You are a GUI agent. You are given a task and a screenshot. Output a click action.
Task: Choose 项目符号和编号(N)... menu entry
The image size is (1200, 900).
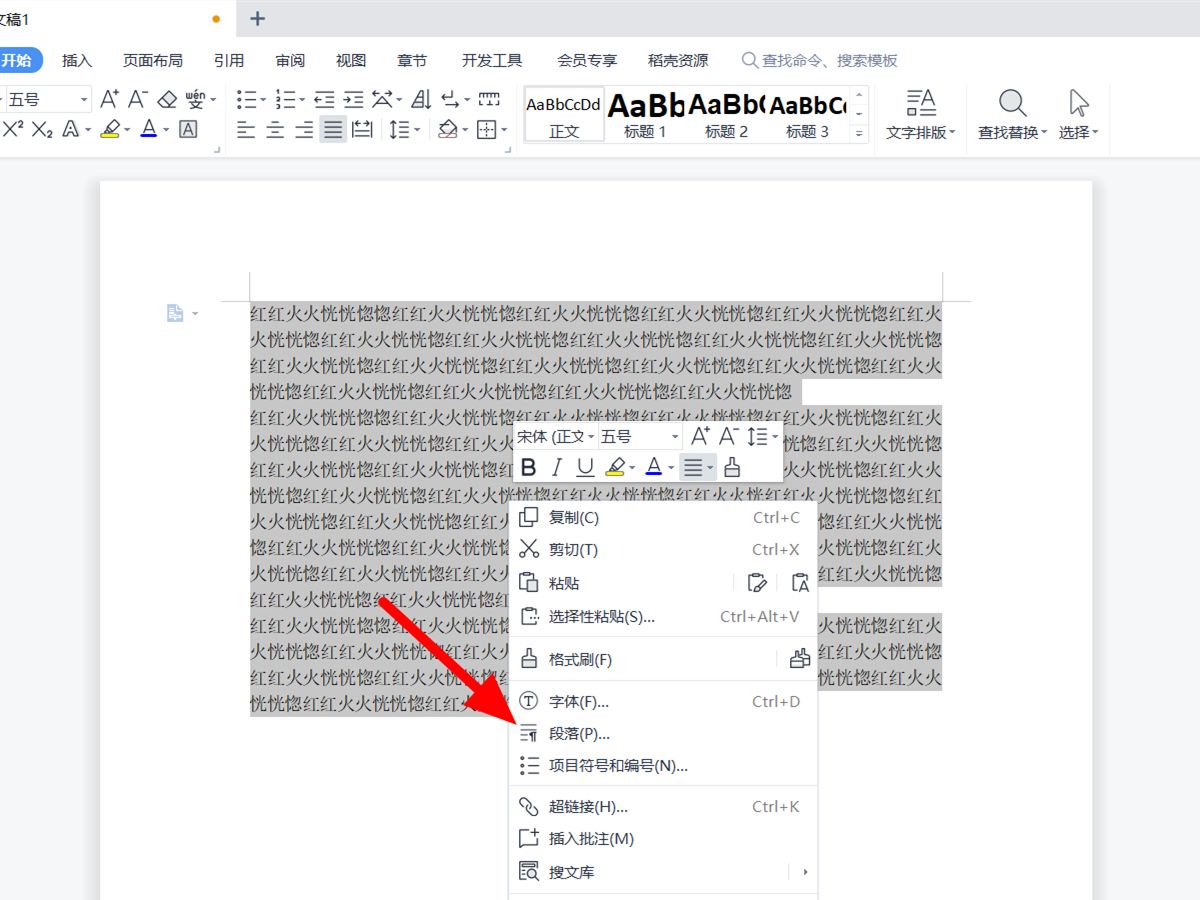point(663,766)
